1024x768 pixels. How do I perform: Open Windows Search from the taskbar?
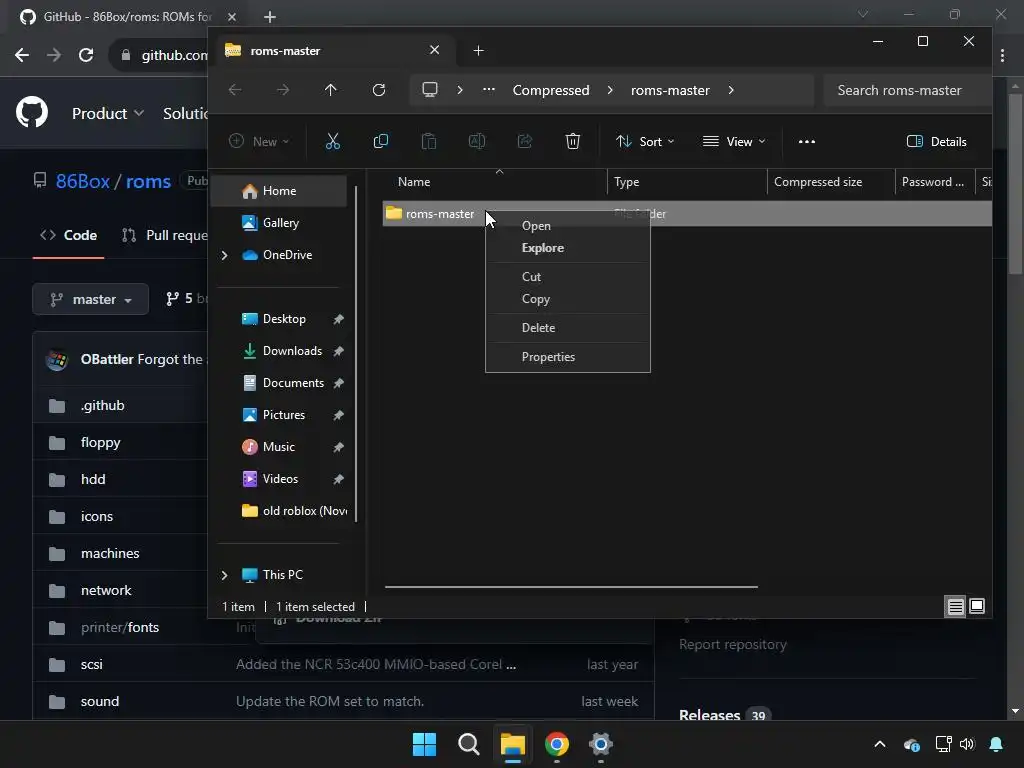(468, 744)
